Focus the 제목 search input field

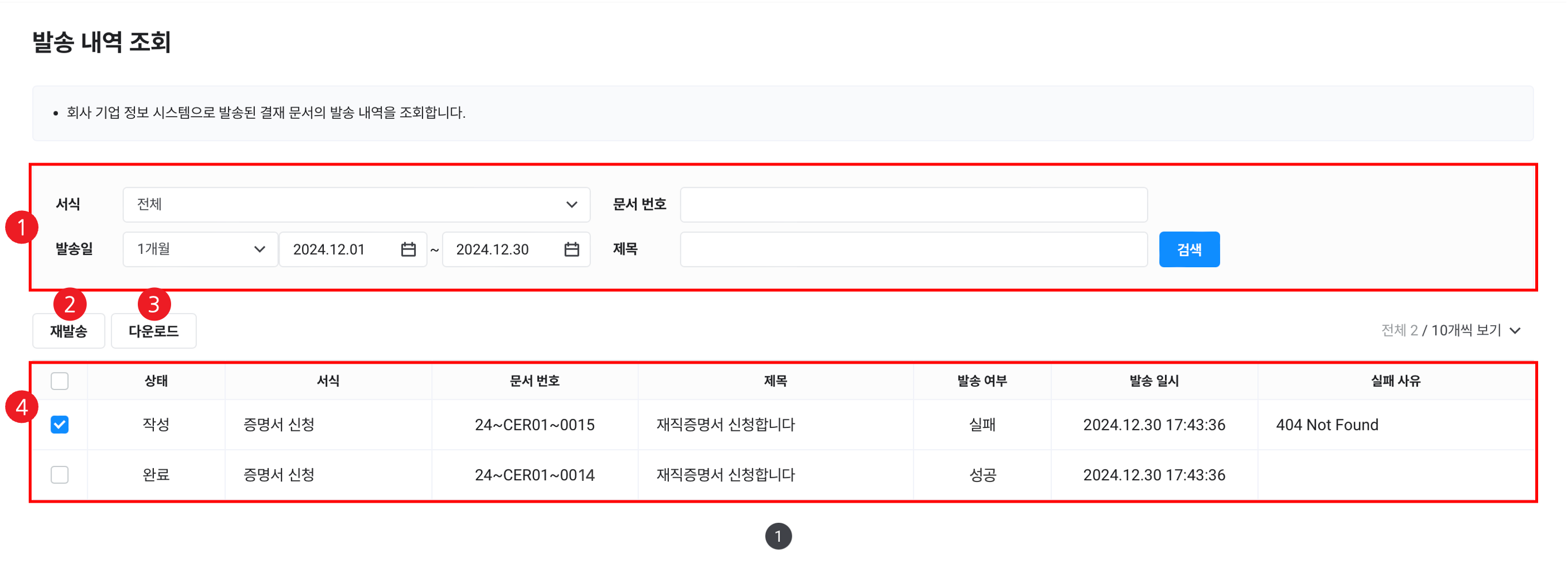913,249
